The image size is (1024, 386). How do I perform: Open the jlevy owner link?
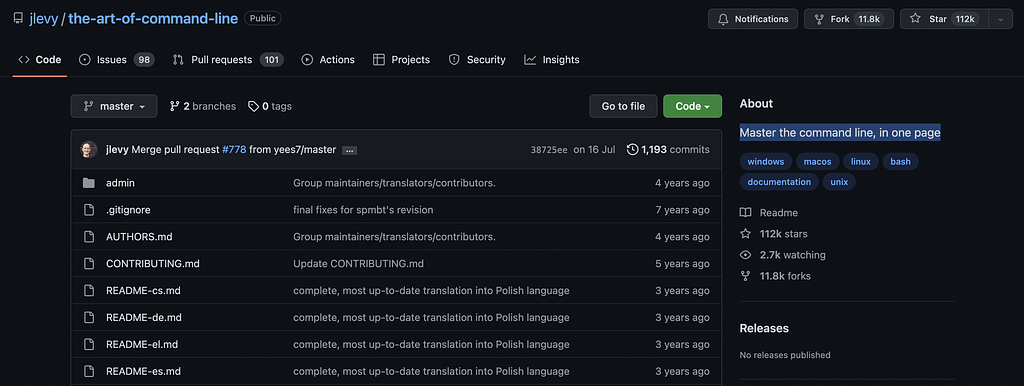tap(44, 18)
